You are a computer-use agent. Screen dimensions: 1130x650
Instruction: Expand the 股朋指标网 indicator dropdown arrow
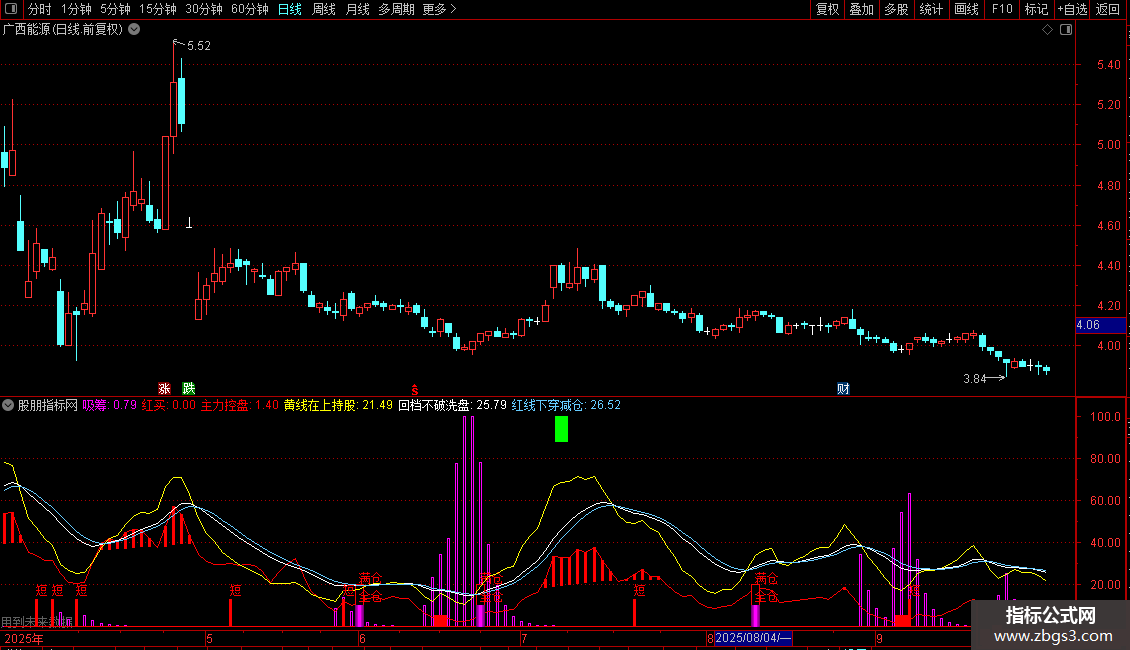point(9,406)
